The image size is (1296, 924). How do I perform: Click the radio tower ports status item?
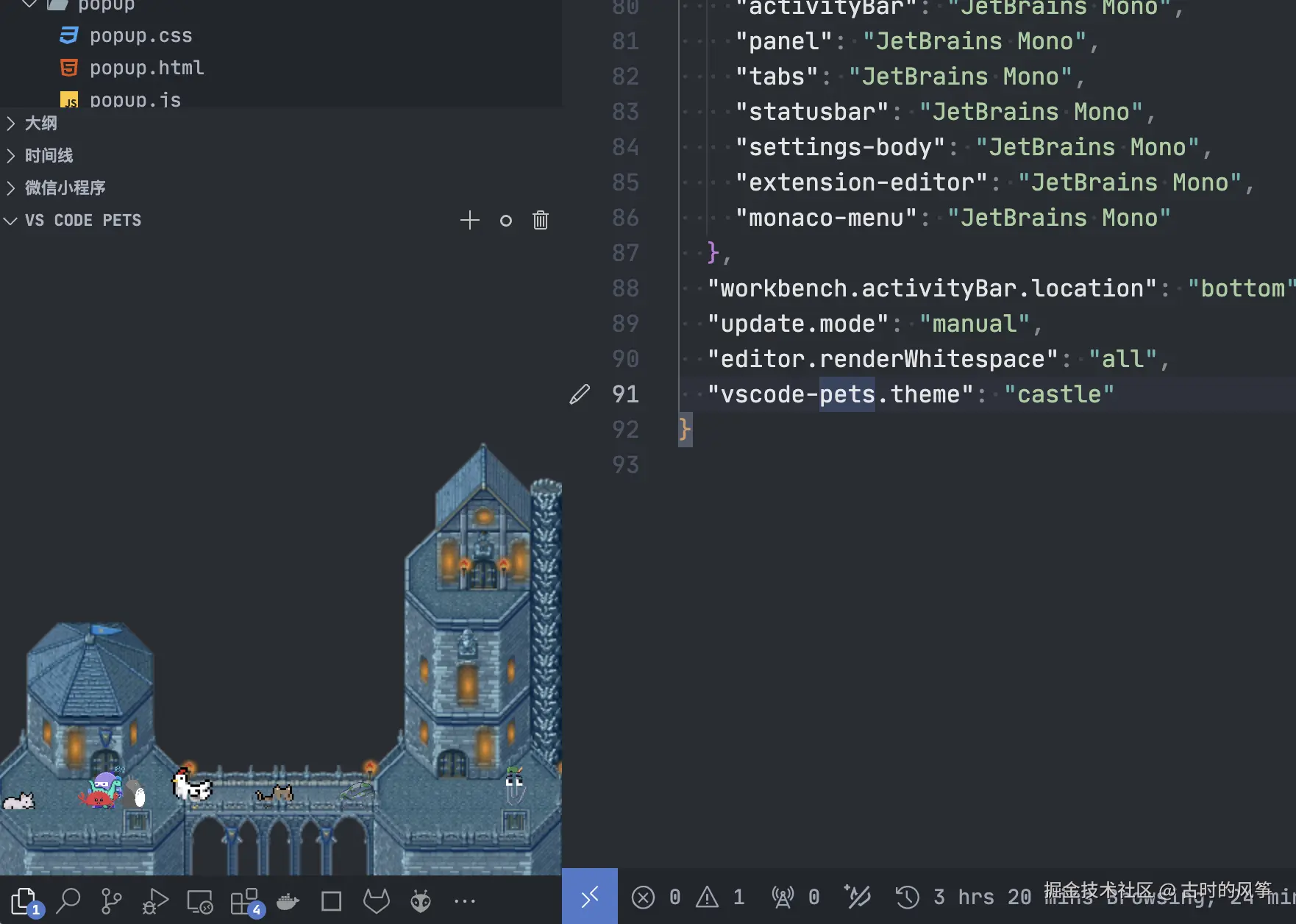[x=795, y=897]
